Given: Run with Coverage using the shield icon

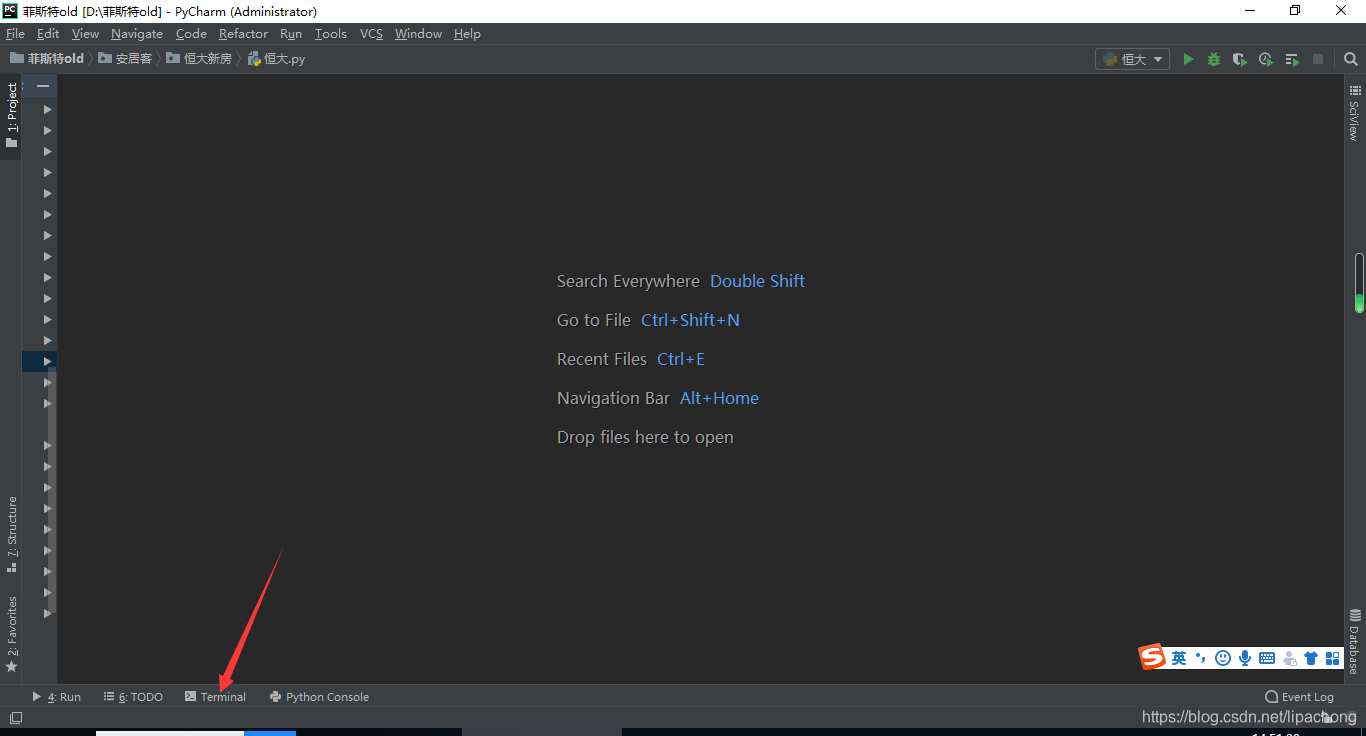Looking at the screenshot, I should click(1240, 59).
